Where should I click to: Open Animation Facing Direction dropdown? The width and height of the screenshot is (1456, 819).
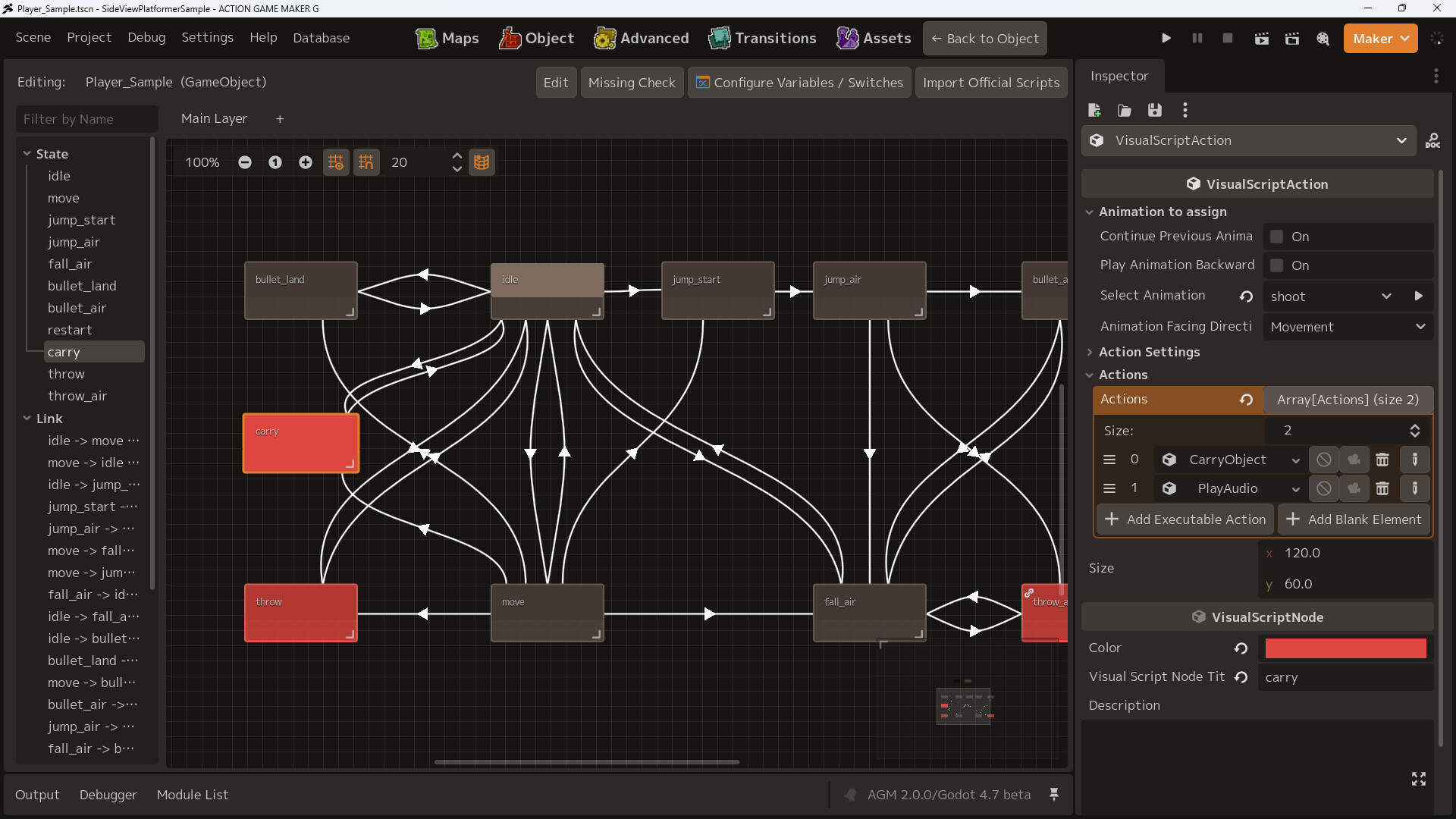1348,327
